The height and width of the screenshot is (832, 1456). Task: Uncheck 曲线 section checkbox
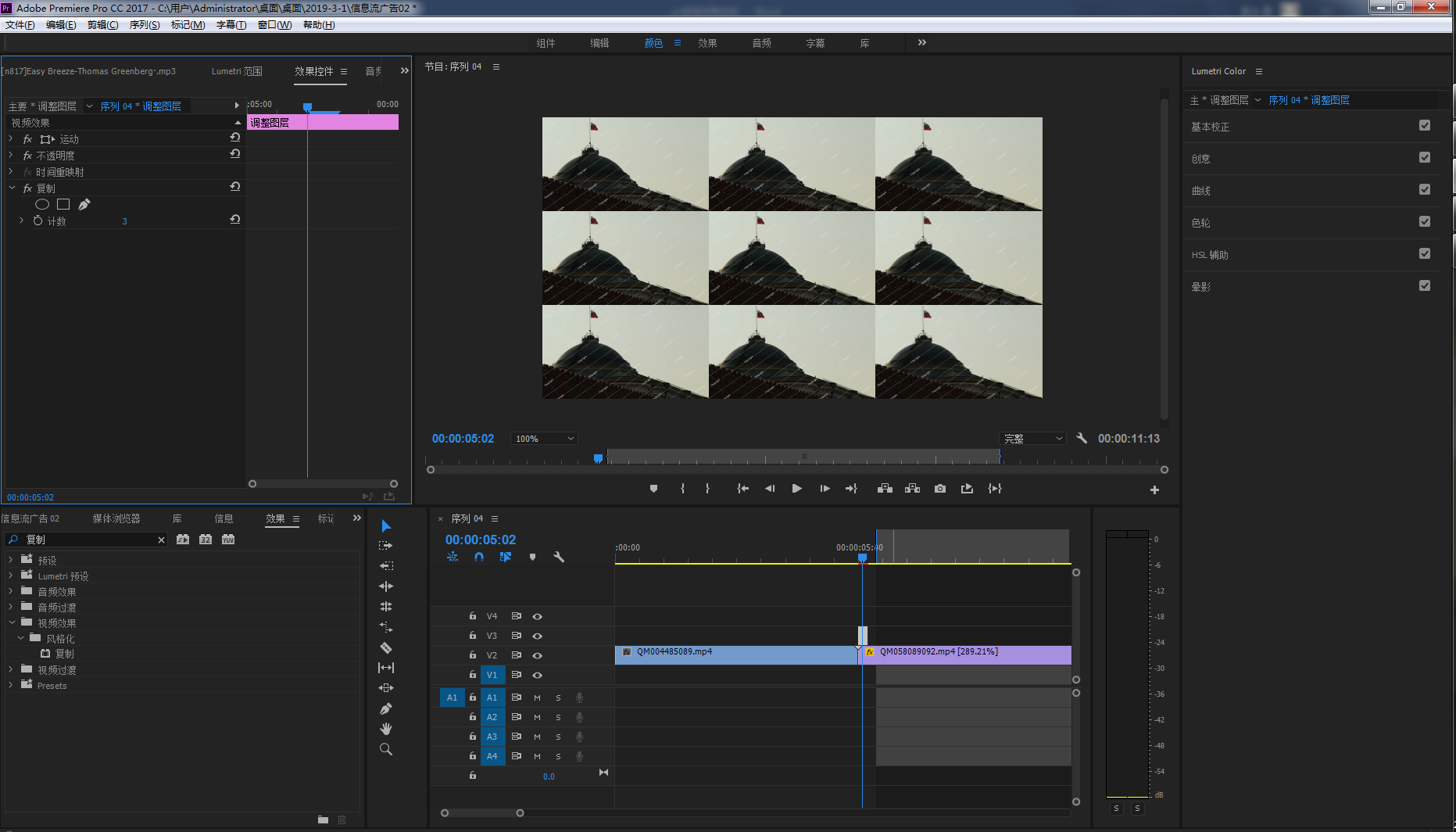(1425, 189)
